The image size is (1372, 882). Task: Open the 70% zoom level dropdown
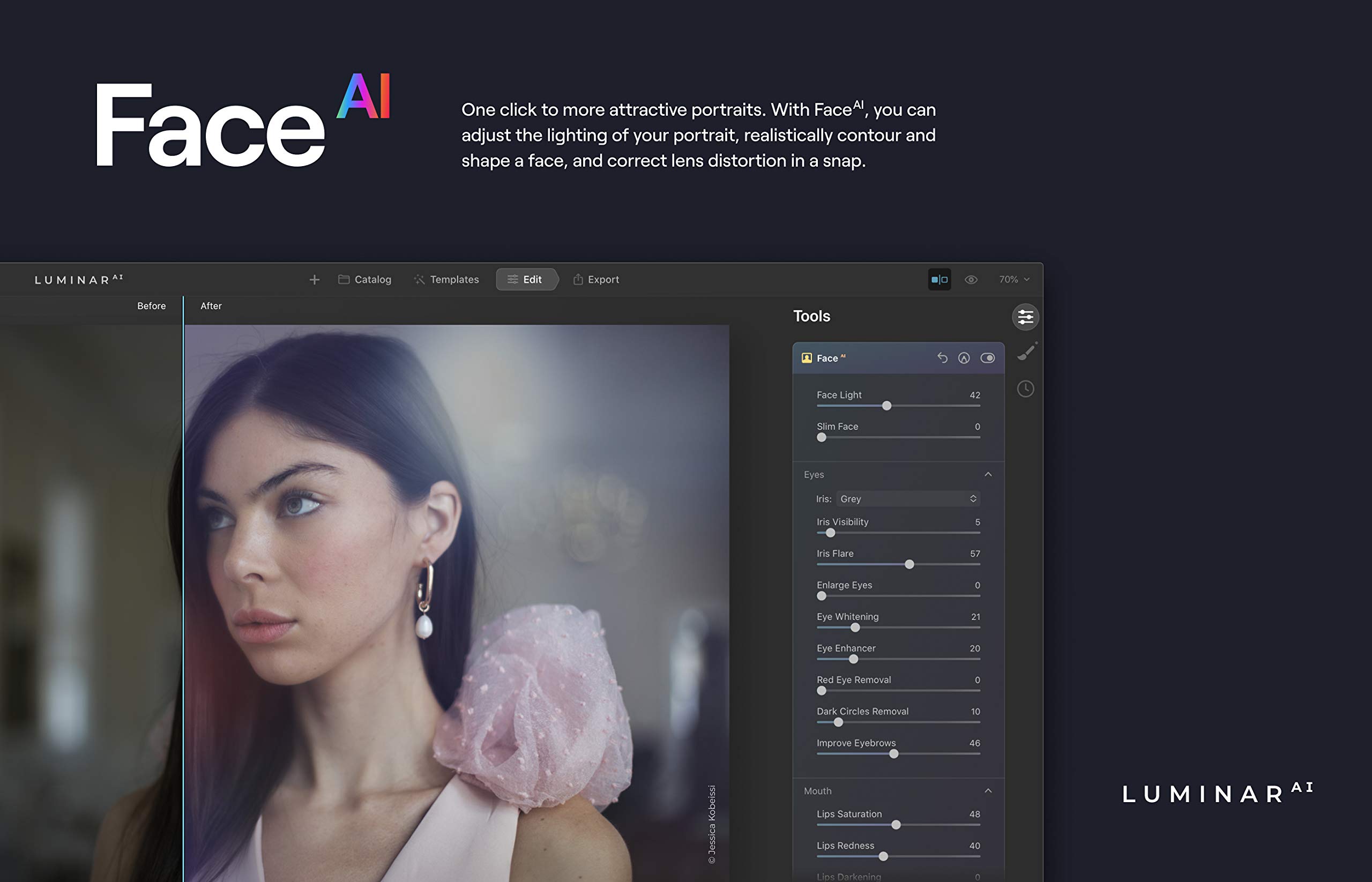(x=1013, y=280)
